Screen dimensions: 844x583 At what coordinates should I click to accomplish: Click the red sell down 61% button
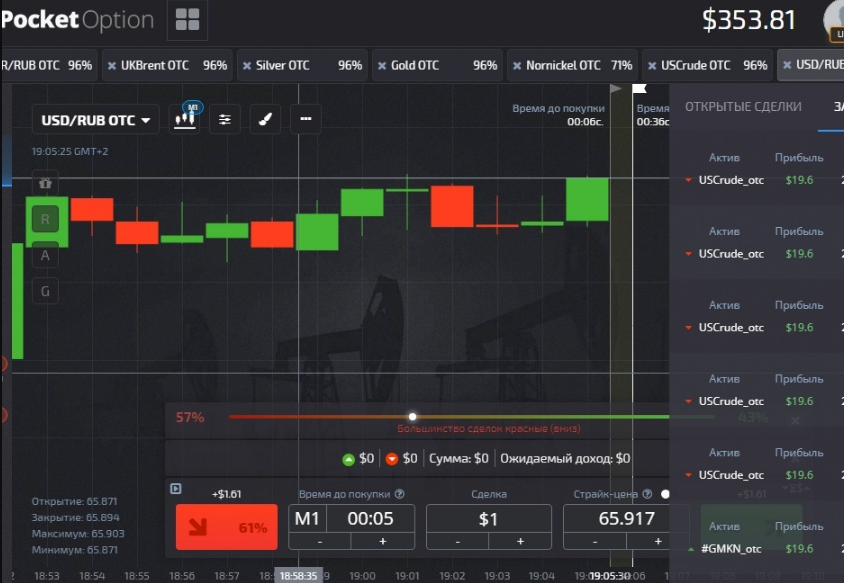coord(227,527)
